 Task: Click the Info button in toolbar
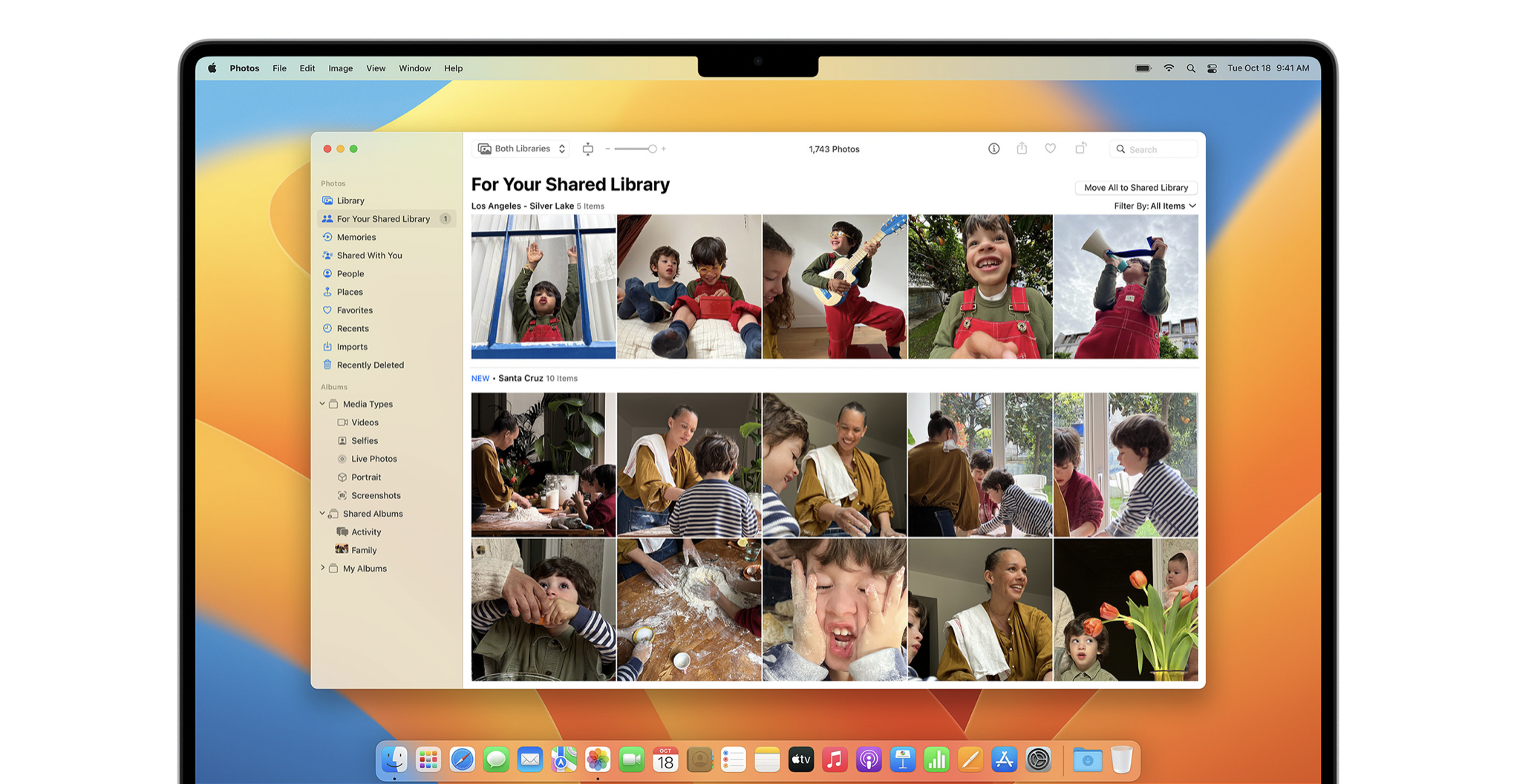(993, 148)
